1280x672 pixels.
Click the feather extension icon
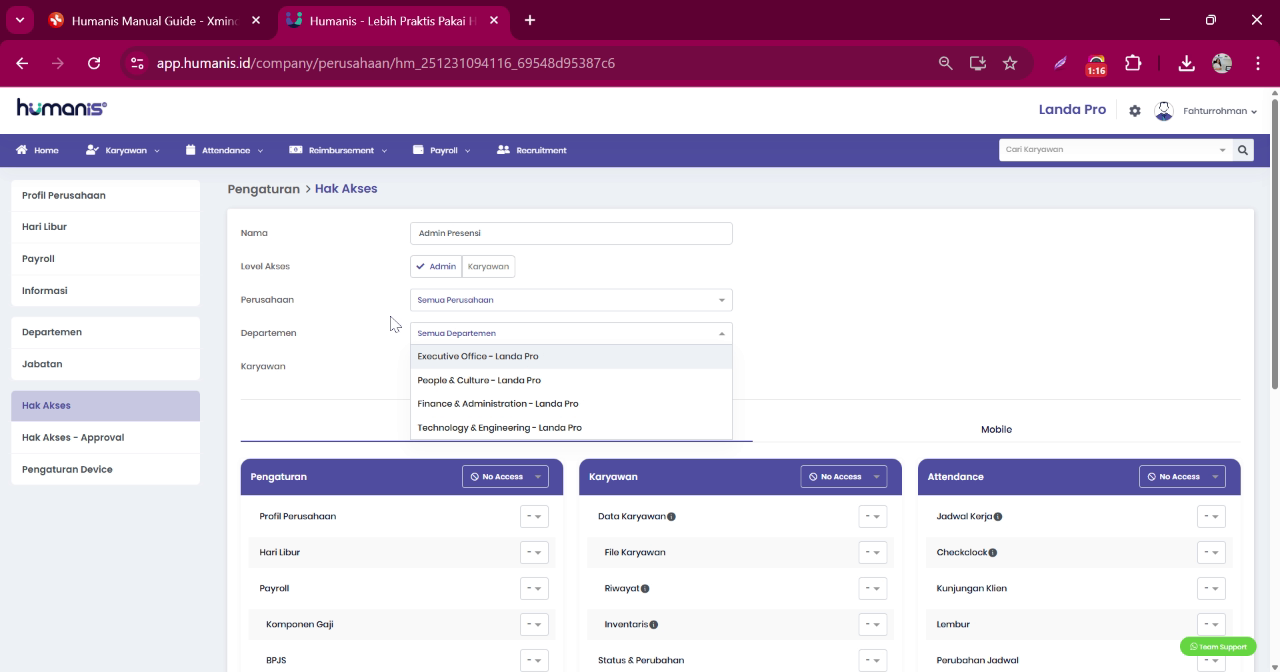[x=1060, y=63]
